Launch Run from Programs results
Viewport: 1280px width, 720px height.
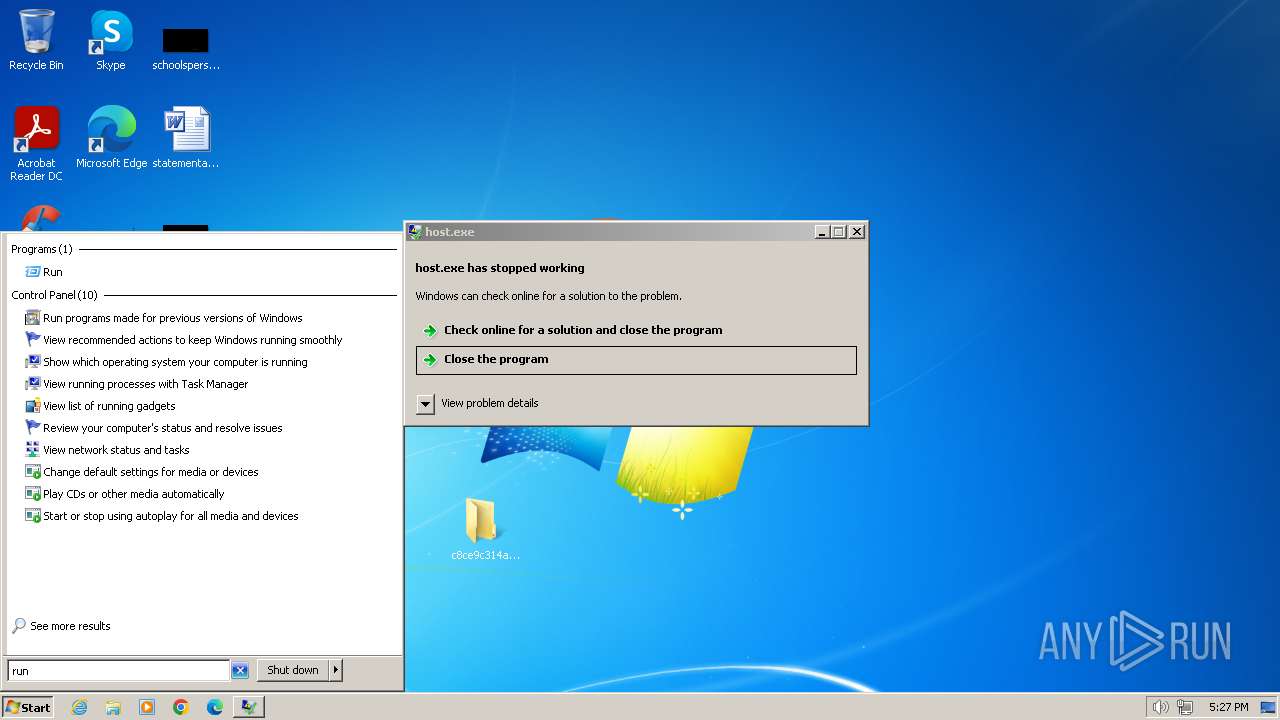[x=44, y=272]
